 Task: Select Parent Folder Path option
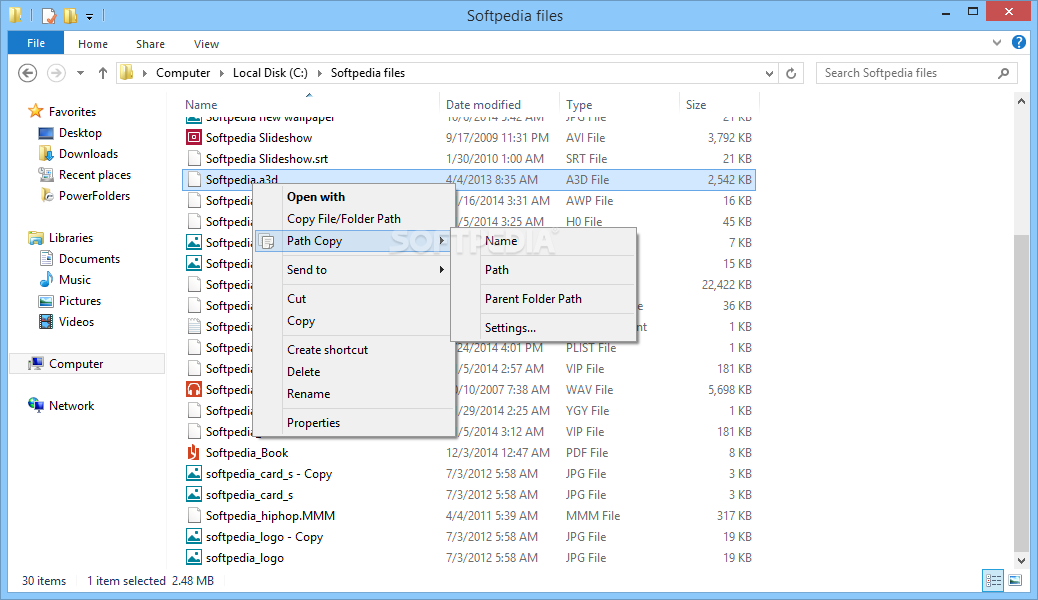(x=533, y=299)
